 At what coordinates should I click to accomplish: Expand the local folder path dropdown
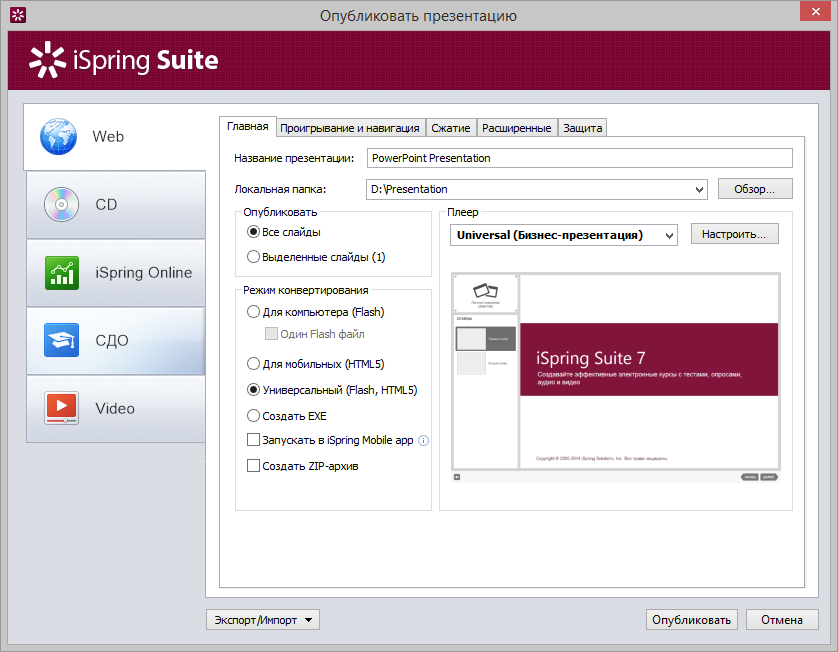tap(699, 189)
